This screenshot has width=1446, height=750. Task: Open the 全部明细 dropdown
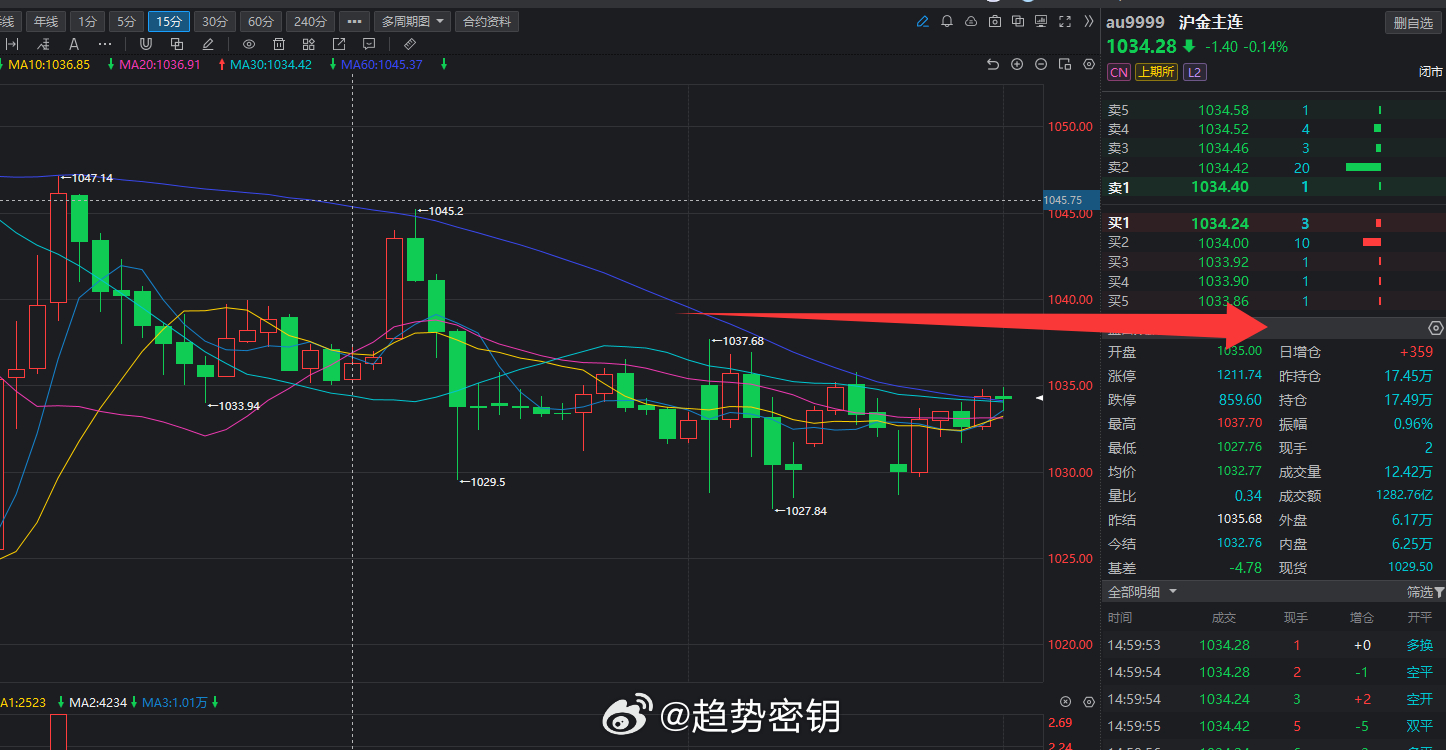(x=1140, y=591)
